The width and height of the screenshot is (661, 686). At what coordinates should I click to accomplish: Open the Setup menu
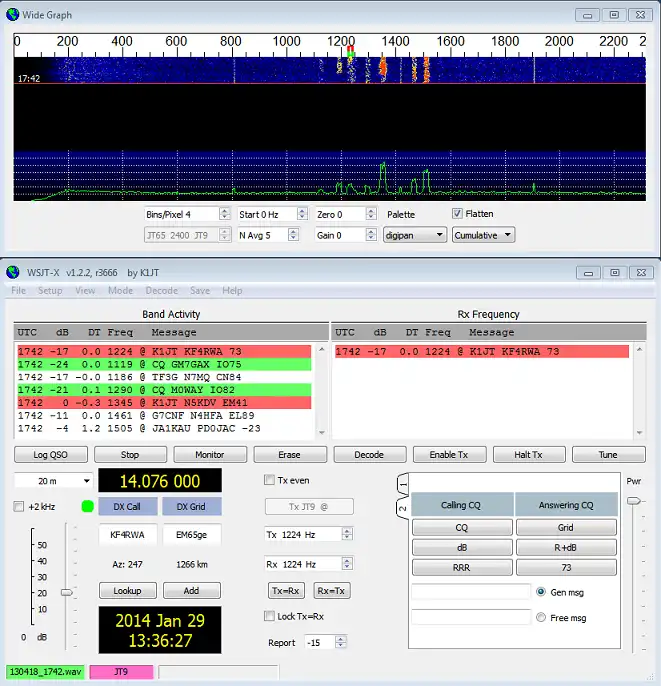(50, 291)
